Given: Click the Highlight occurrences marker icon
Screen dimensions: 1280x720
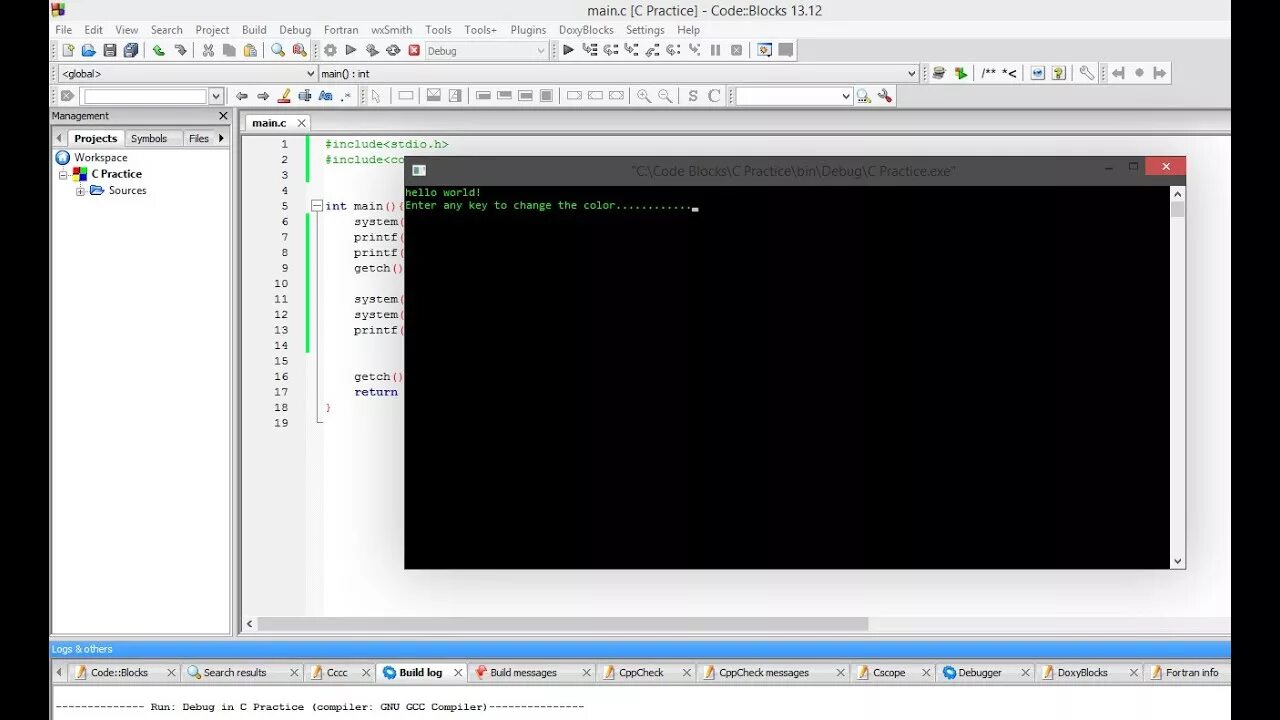Looking at the screenshot, I should [284, 96].
